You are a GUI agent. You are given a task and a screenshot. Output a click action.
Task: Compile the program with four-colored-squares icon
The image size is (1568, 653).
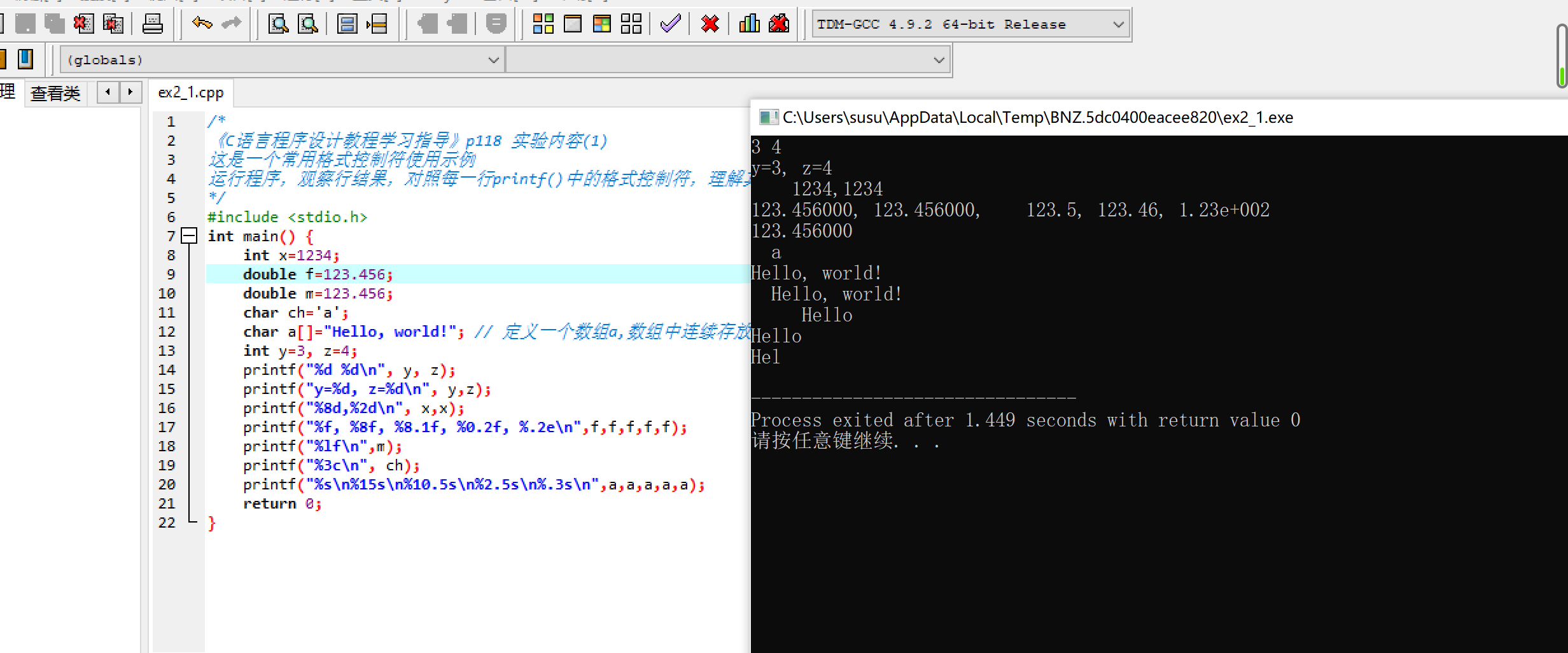pyautogui.click(x=543, y=24)
